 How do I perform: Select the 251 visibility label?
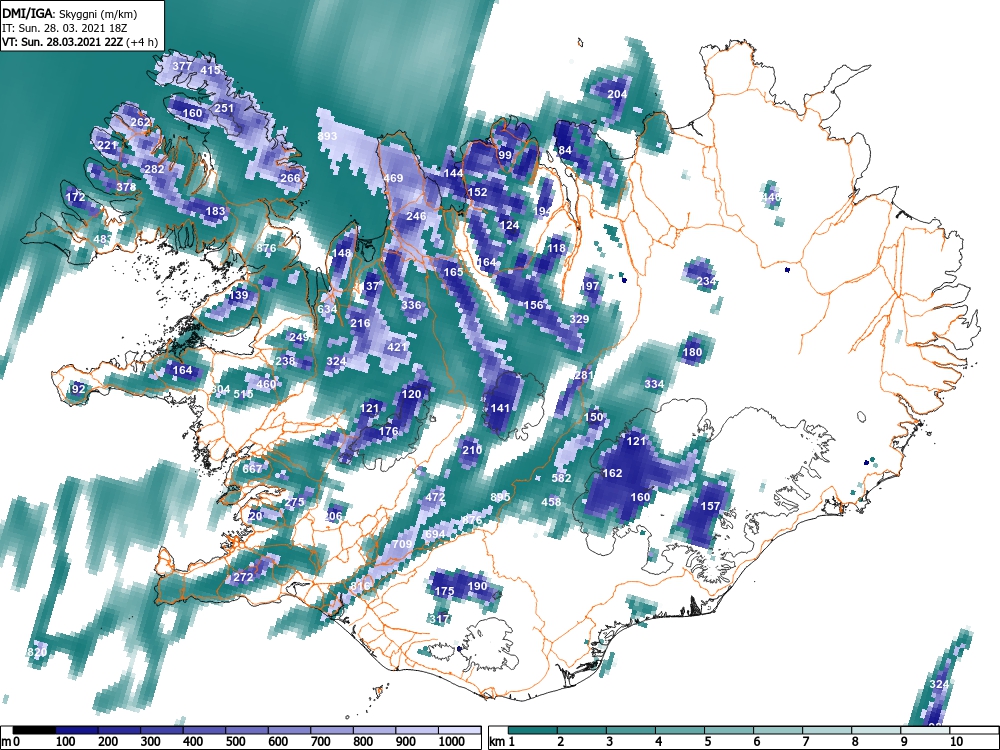(224, 108)
